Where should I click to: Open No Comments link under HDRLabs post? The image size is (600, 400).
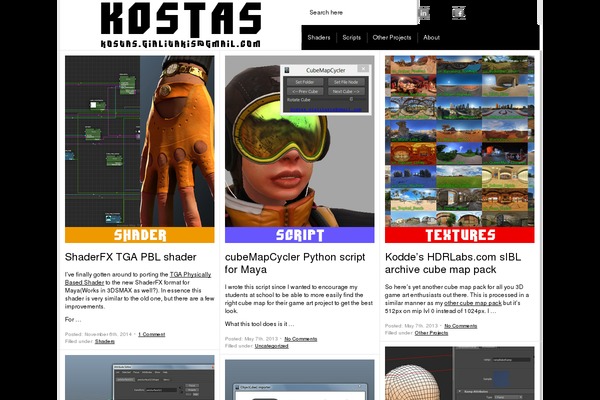pos(461,326)
